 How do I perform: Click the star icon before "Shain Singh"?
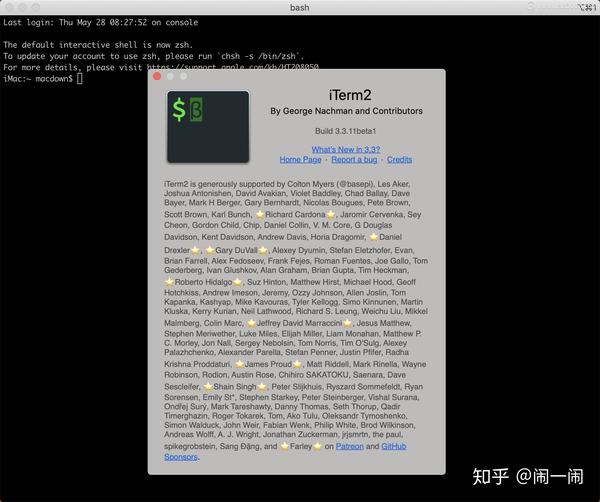pyautogui.click(x=208, y=387)
